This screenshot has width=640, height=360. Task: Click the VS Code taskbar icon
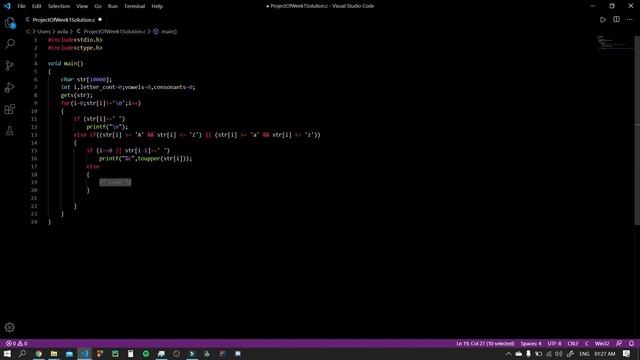(84, 354)
